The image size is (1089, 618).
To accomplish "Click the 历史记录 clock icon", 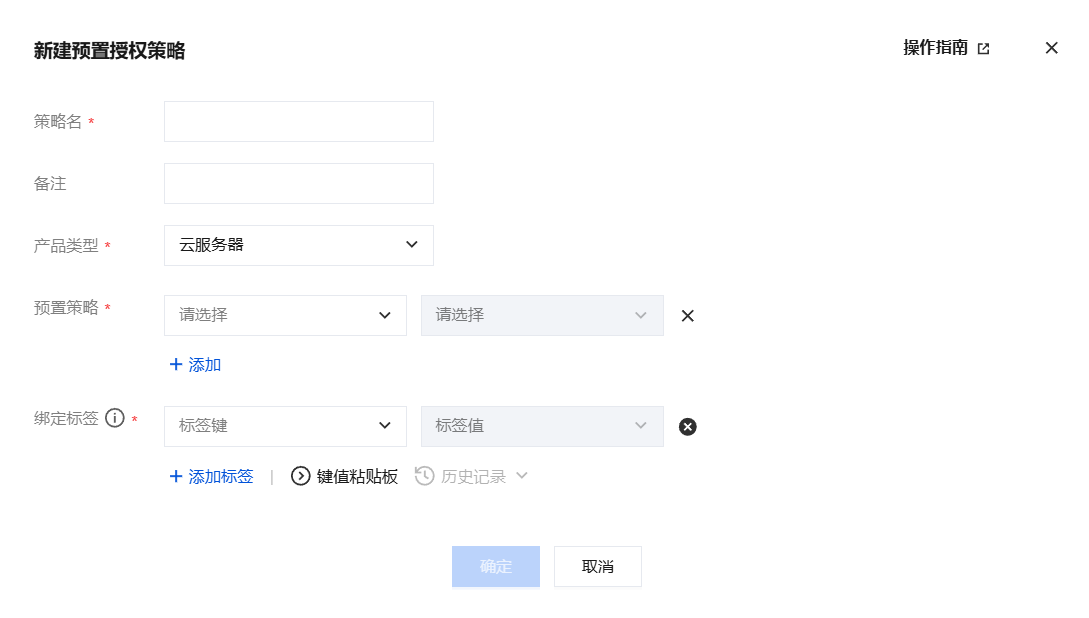I will (424, 476).
